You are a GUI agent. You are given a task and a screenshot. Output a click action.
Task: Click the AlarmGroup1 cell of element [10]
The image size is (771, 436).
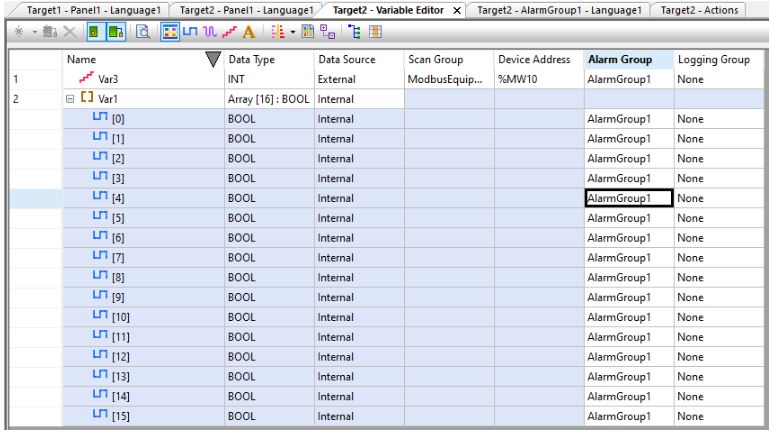629,317
